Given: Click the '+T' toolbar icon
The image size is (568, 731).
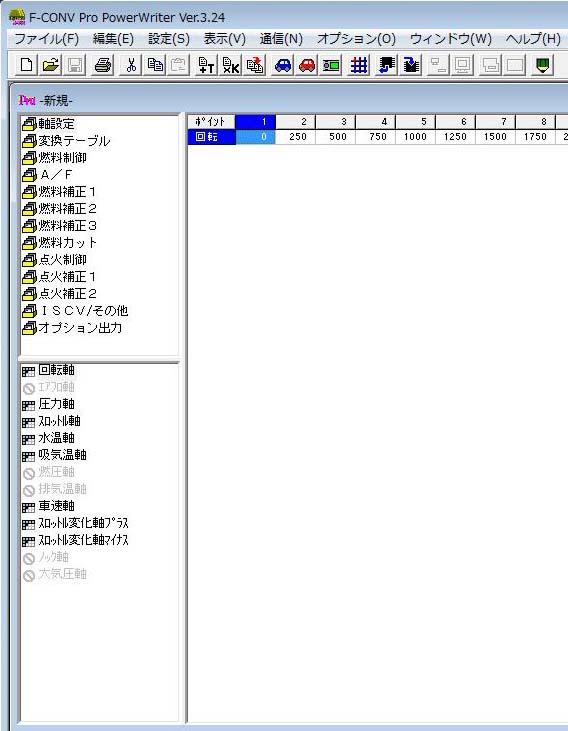Looking at the screenshot, I should click(207, 65).
